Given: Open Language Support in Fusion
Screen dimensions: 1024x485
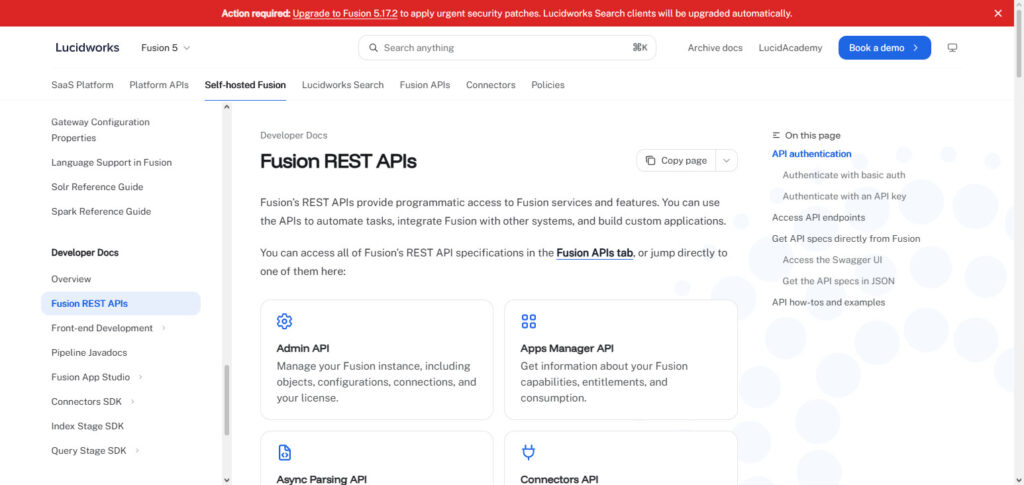Looking at the screenshot, I should [x=112, y=163].
